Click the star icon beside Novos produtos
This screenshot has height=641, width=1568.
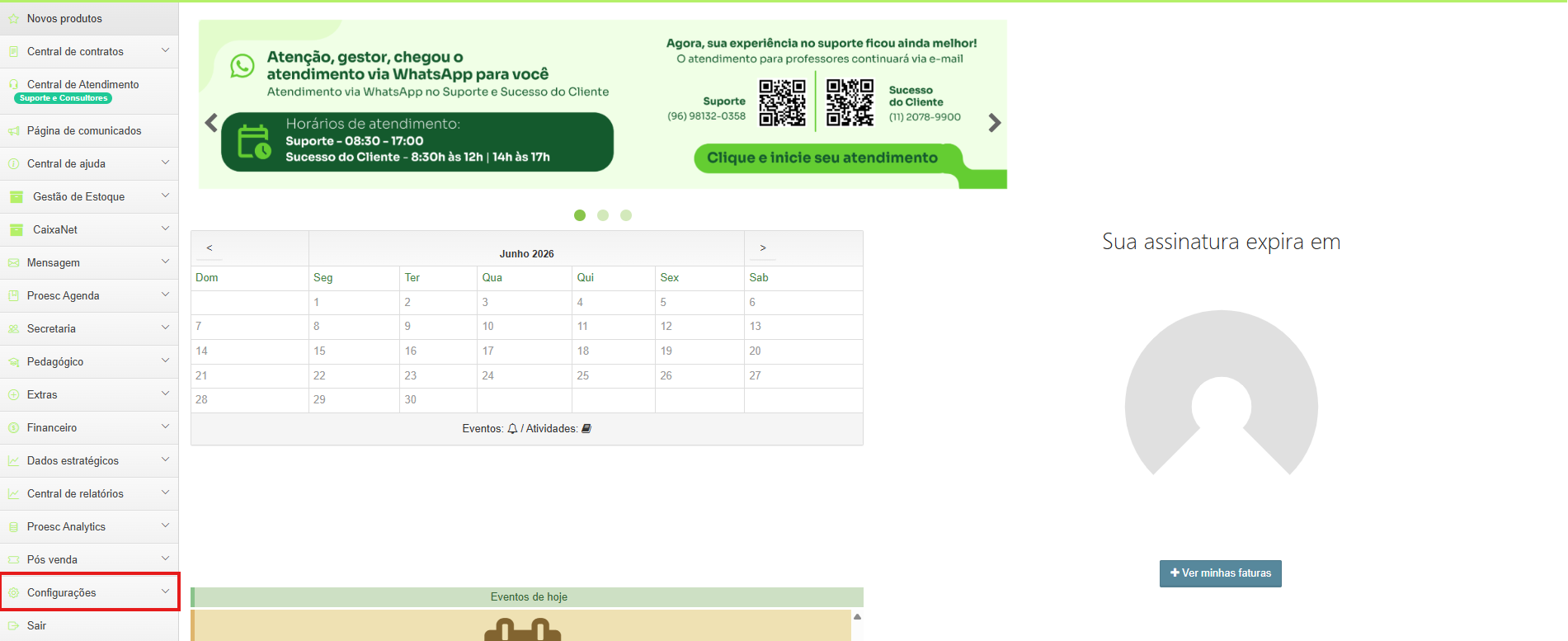pos(13,18)
